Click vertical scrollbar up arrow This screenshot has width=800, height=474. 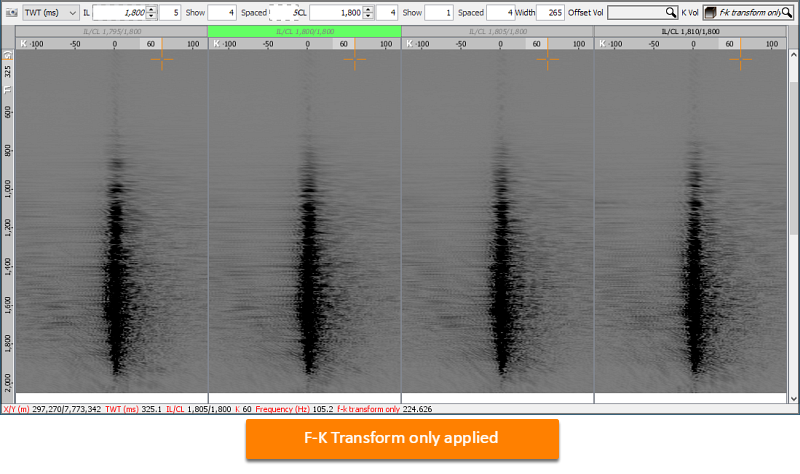click(793, 55)
